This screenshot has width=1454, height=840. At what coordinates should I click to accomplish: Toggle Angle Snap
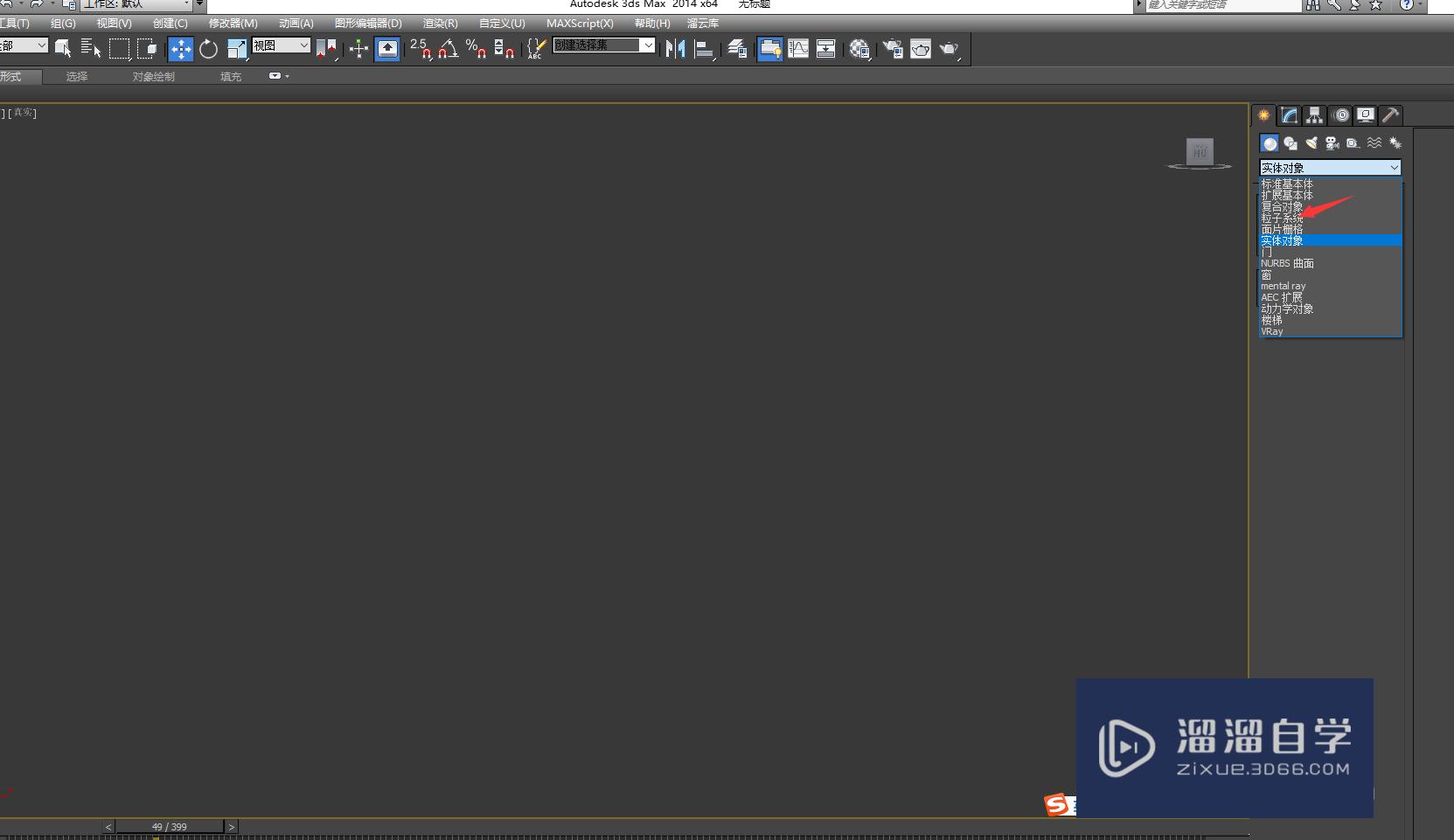449,48
